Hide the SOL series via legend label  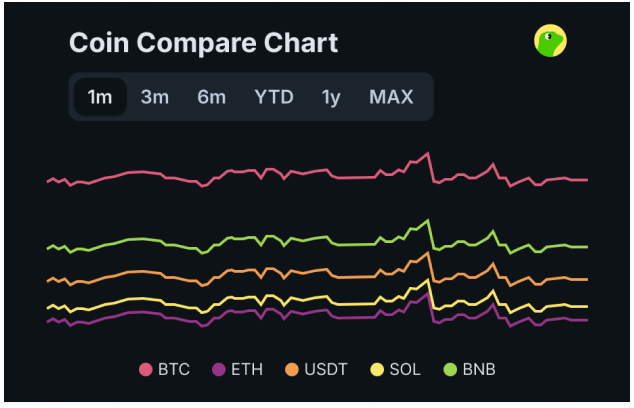tap(405, 370)
